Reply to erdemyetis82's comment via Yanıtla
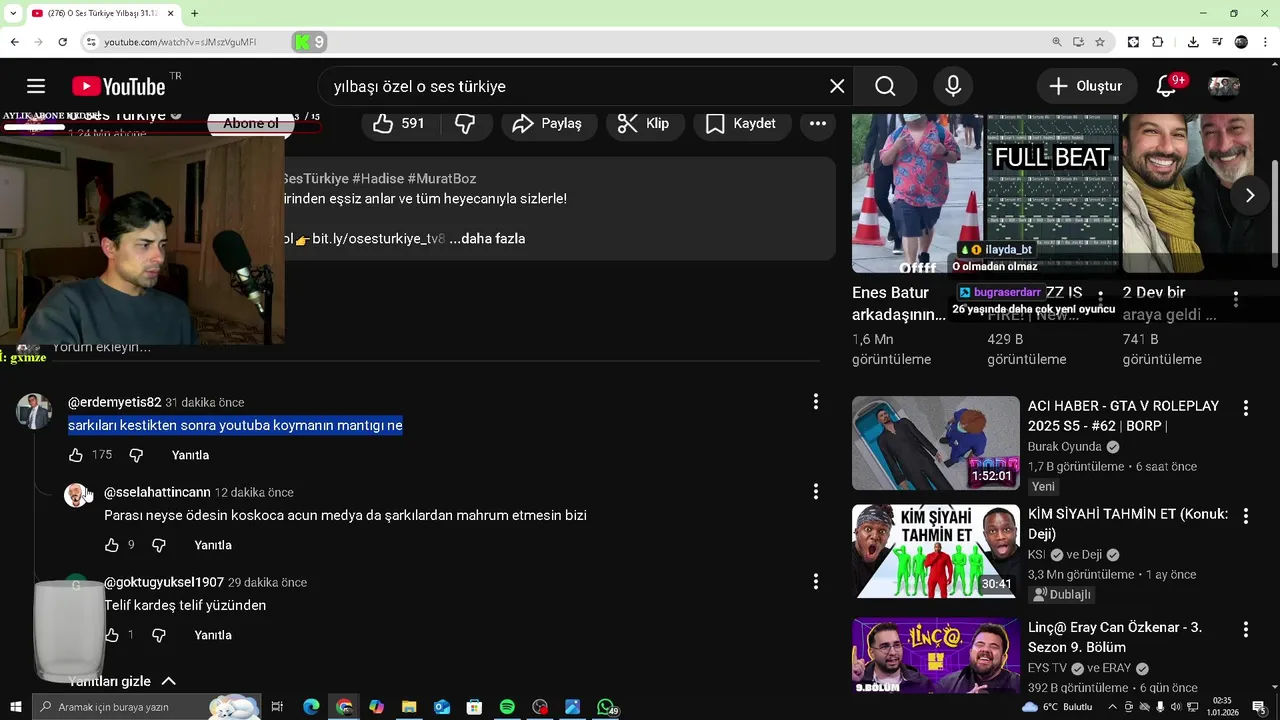This screenshot has width=1280, height=720. tap(190, 455)
